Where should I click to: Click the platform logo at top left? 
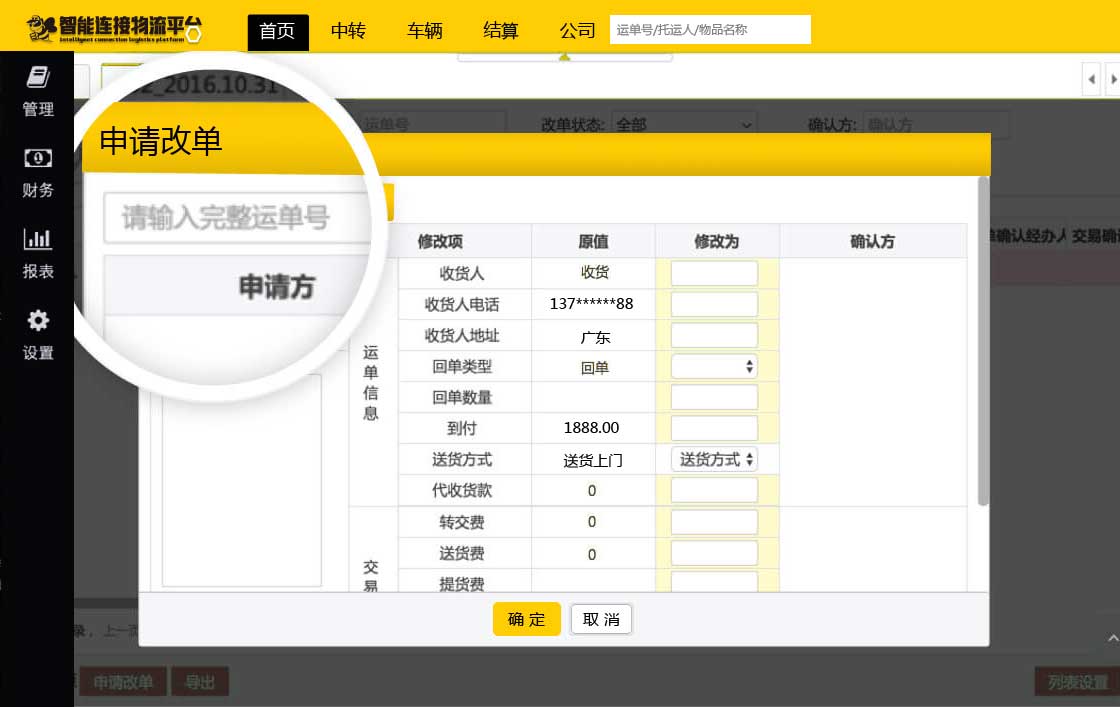[114, 27]
